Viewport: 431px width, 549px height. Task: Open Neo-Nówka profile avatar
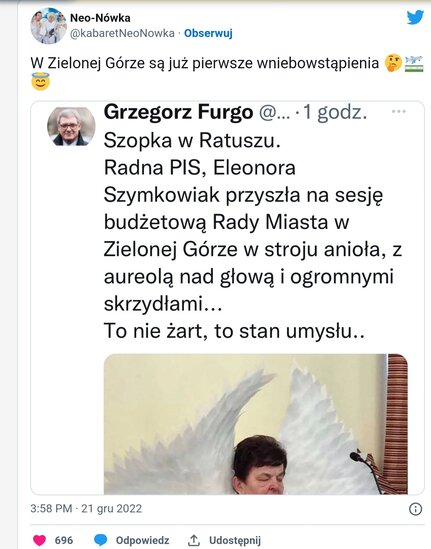point(48,26)
